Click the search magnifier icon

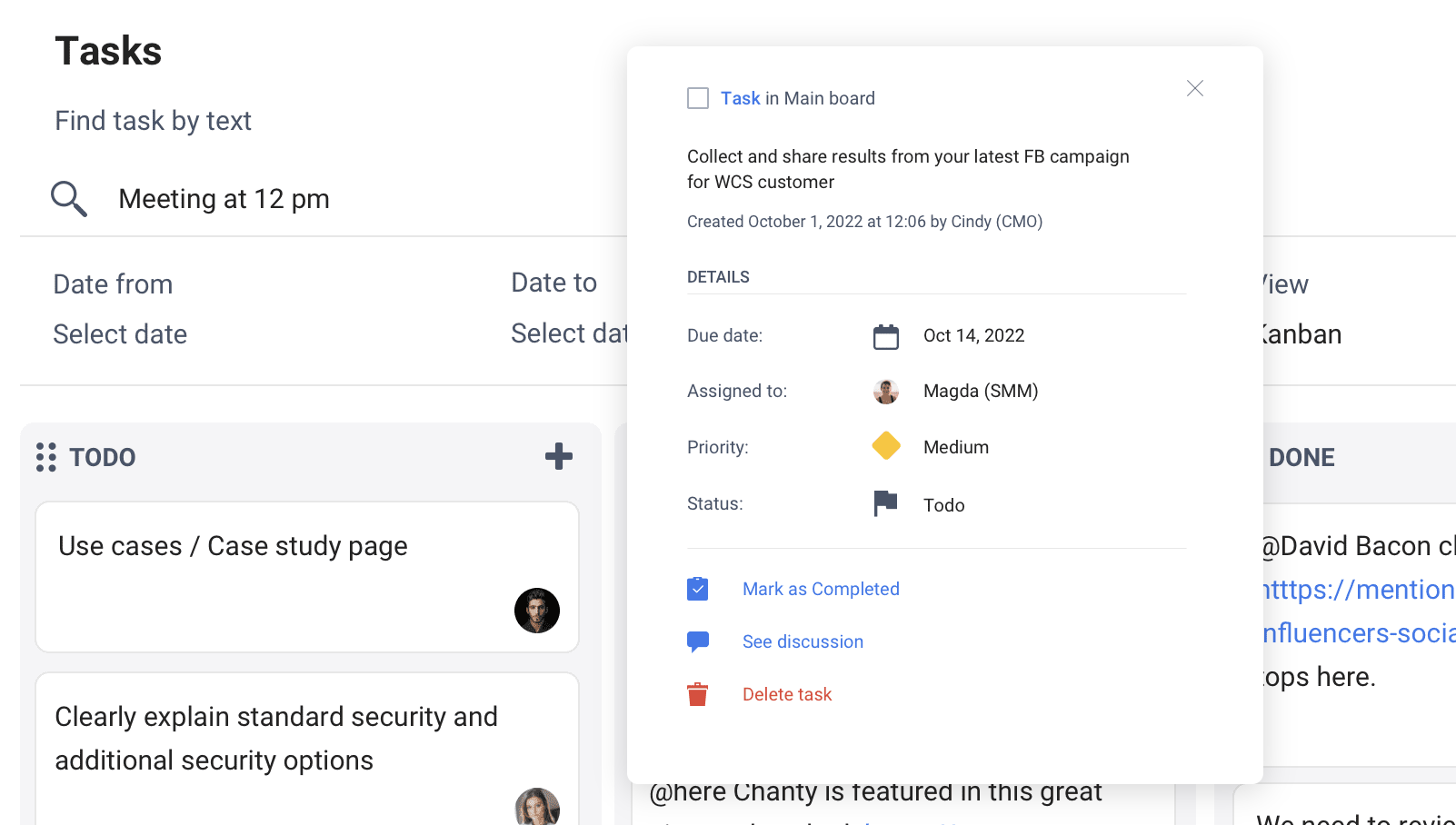click(69, 199)
